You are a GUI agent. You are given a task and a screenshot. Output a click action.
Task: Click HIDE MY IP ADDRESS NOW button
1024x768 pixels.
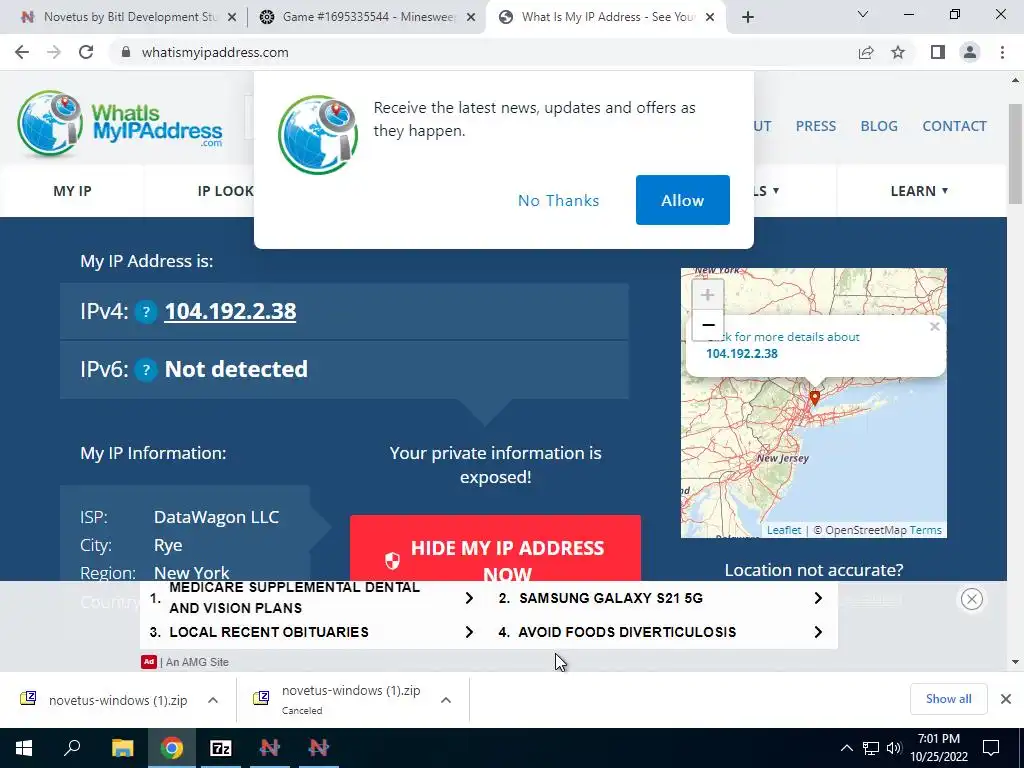[495, 548]
